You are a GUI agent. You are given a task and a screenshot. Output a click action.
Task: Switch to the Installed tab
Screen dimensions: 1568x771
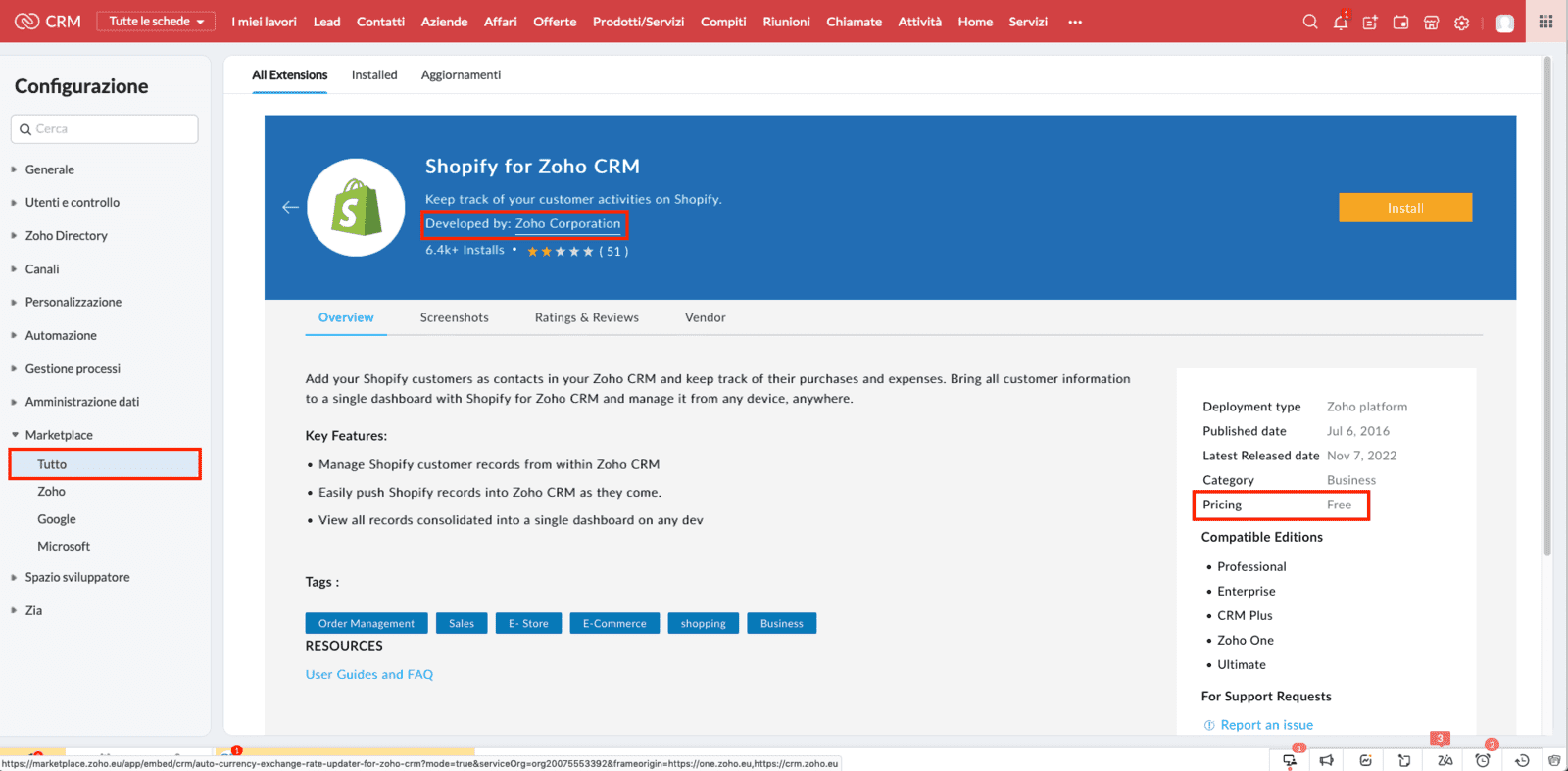(374, 75)
